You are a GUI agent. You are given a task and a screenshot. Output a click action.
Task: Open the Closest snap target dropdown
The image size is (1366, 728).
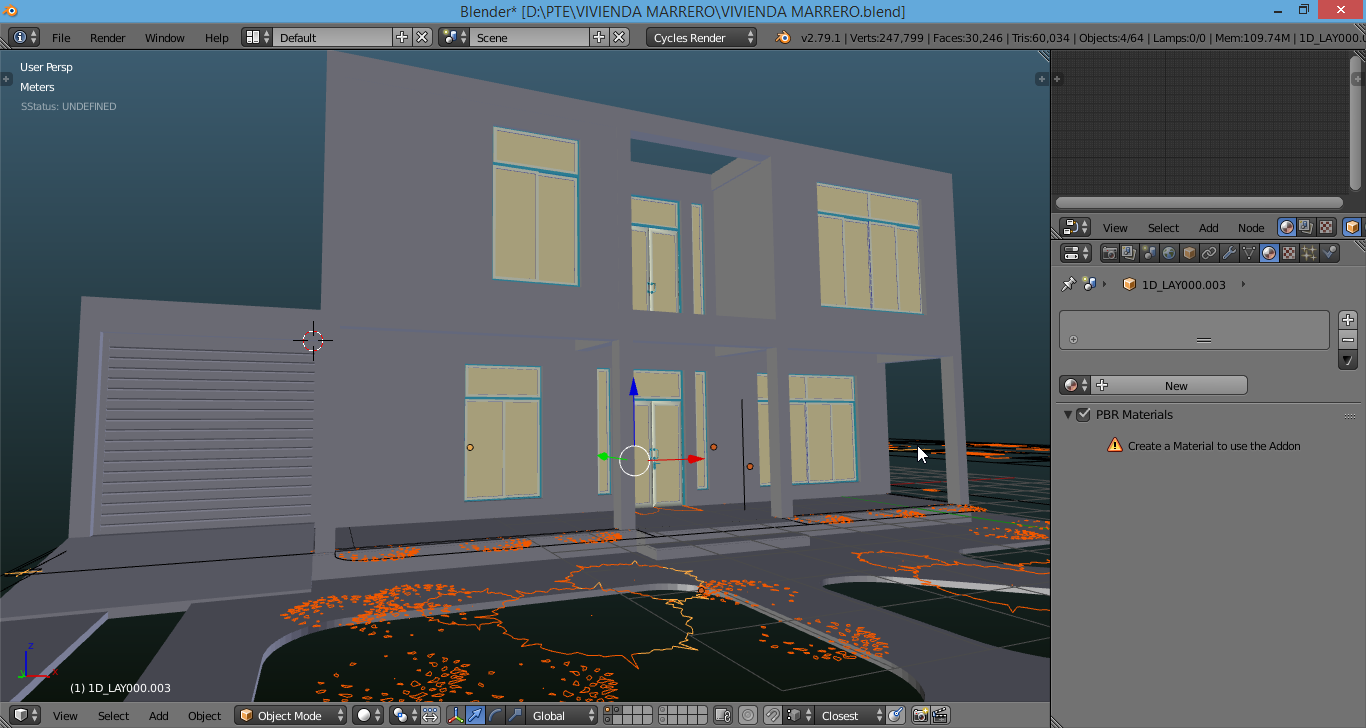pos(850,715)
